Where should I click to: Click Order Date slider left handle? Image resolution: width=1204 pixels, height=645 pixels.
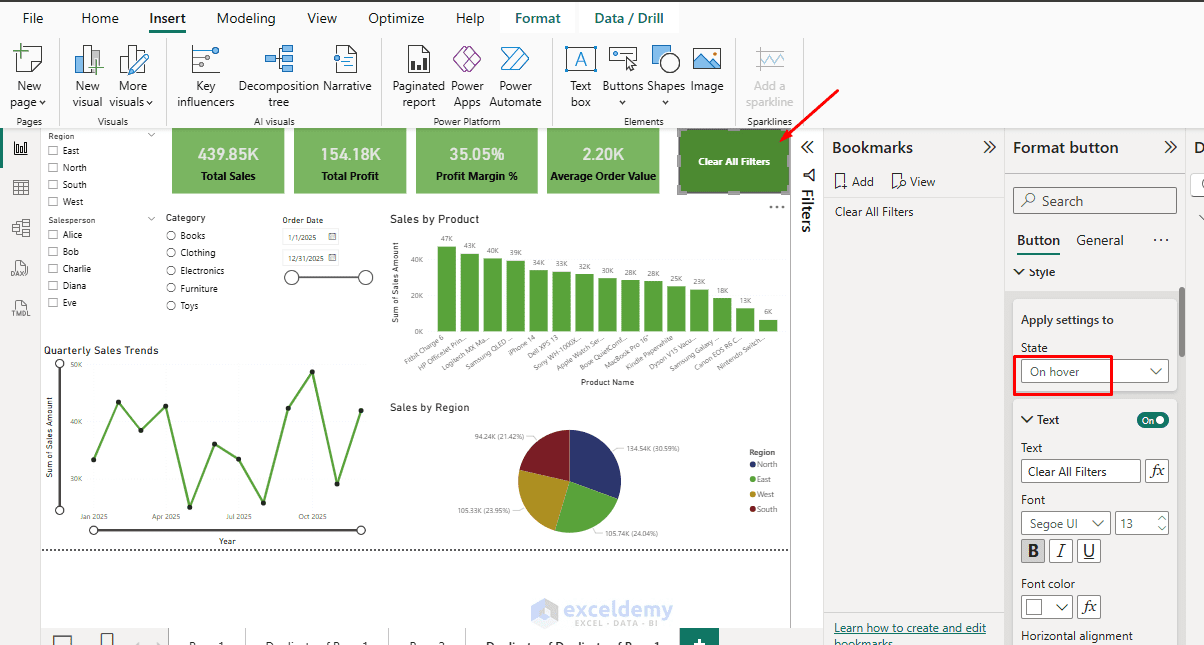(292, 277)
